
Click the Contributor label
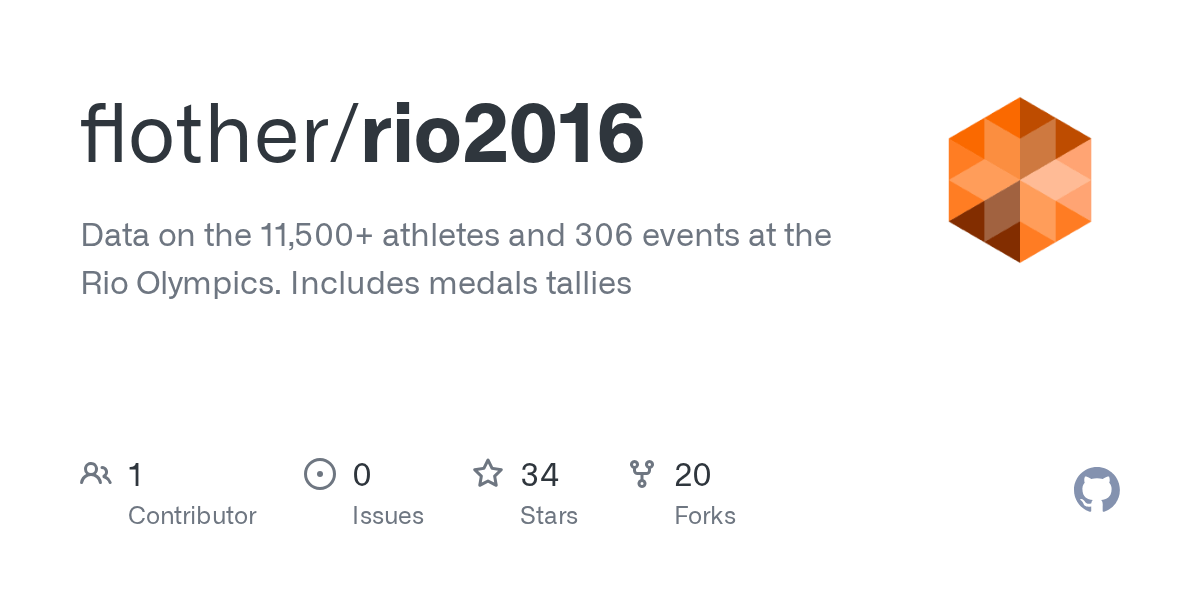click(x=192, y=516)
